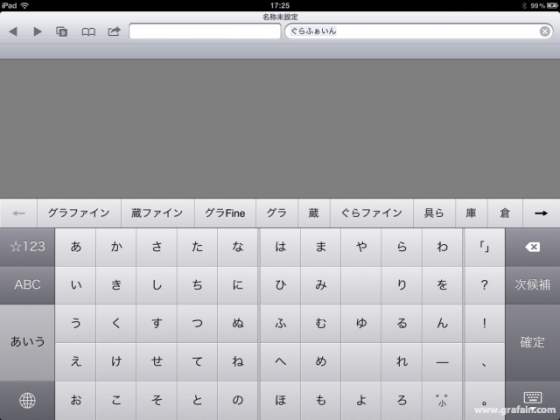The width and height of the screenshot is (560, 420).
Task: Choose the グラファイン candidate
Action: tap(79, 213)
